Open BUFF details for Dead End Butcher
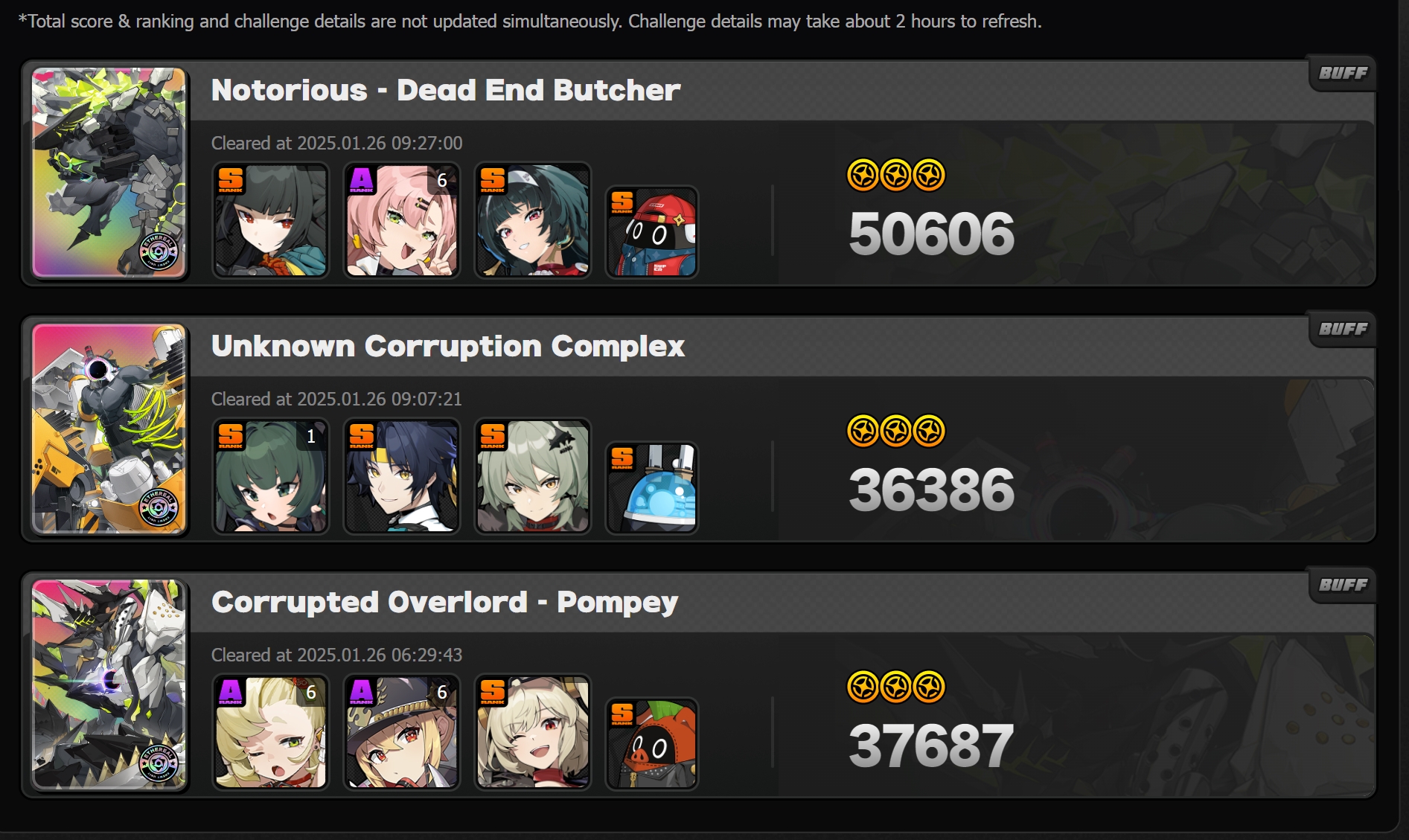This screenshot has height=840, width=1409. click(x=1343, y=73)
